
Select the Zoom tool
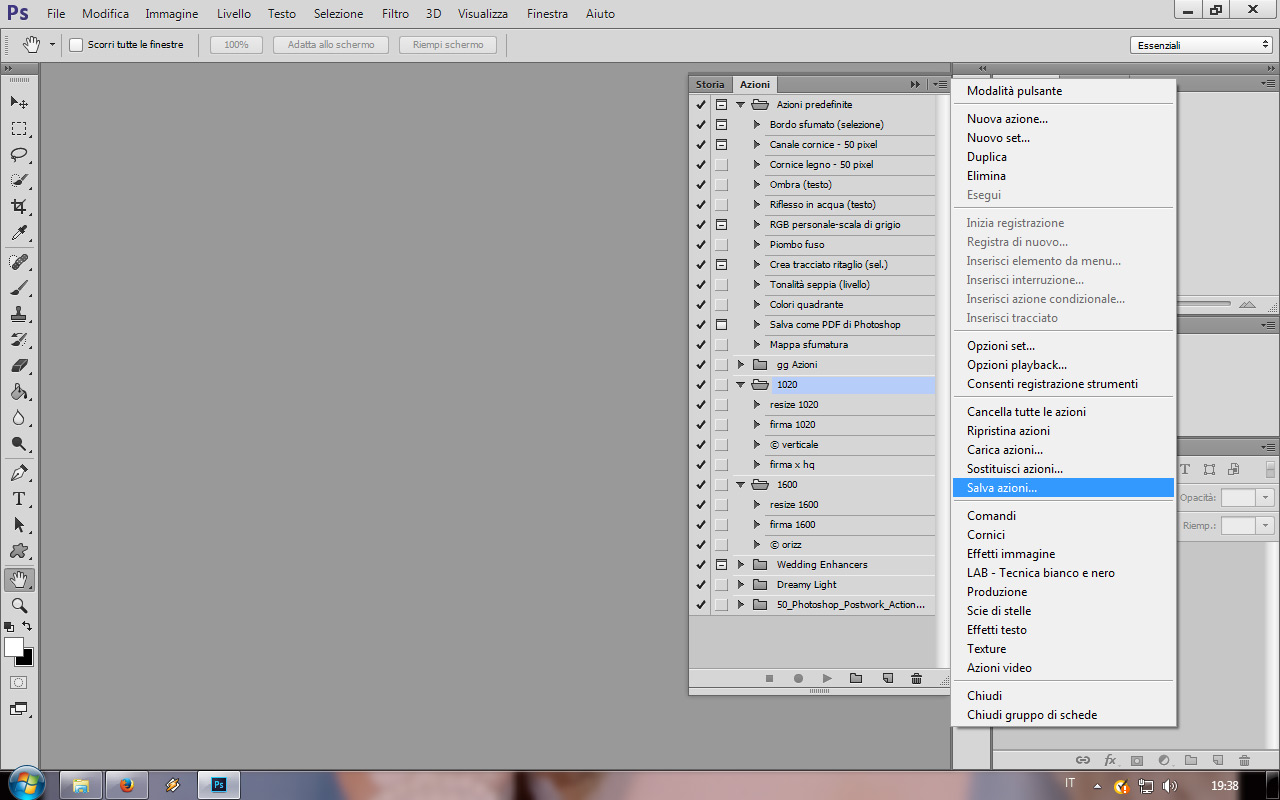[x=19, y=606]
